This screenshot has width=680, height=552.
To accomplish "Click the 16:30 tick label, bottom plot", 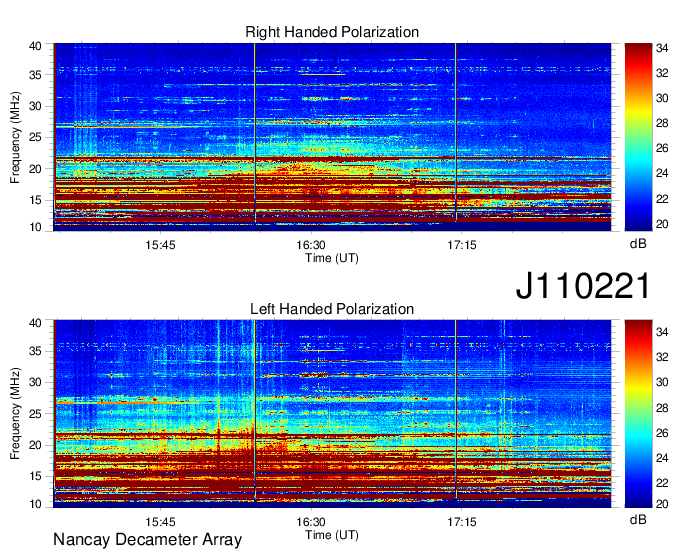I will pos(311,522).
